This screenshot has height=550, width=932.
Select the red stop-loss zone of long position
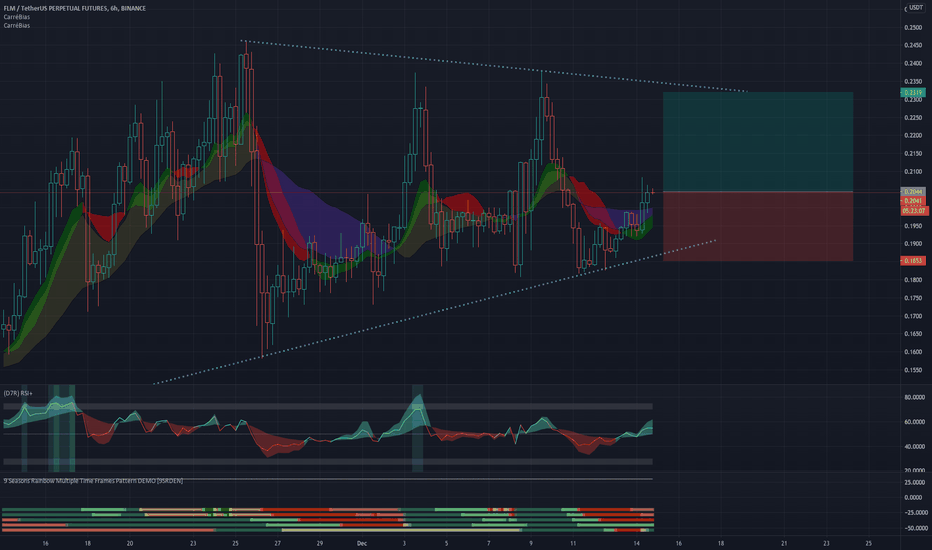point(758,227)
